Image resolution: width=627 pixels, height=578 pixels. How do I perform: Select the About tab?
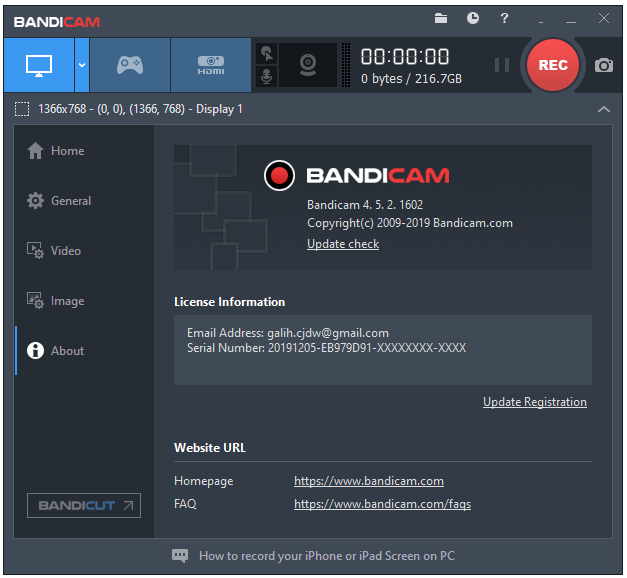(x=84, y=351)
